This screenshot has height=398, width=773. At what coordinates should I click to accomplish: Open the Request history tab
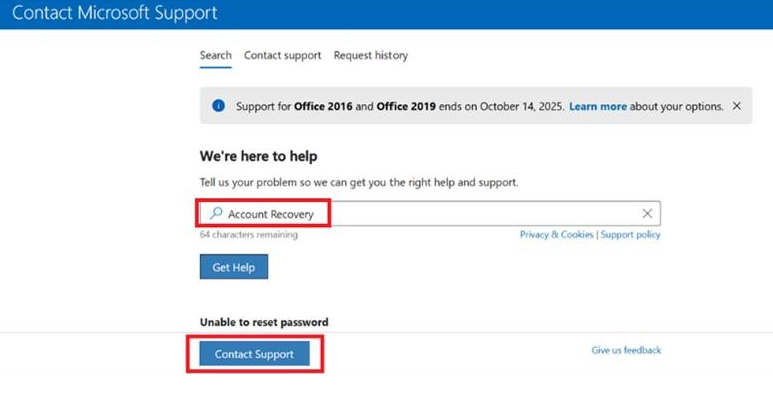(371, 55)
